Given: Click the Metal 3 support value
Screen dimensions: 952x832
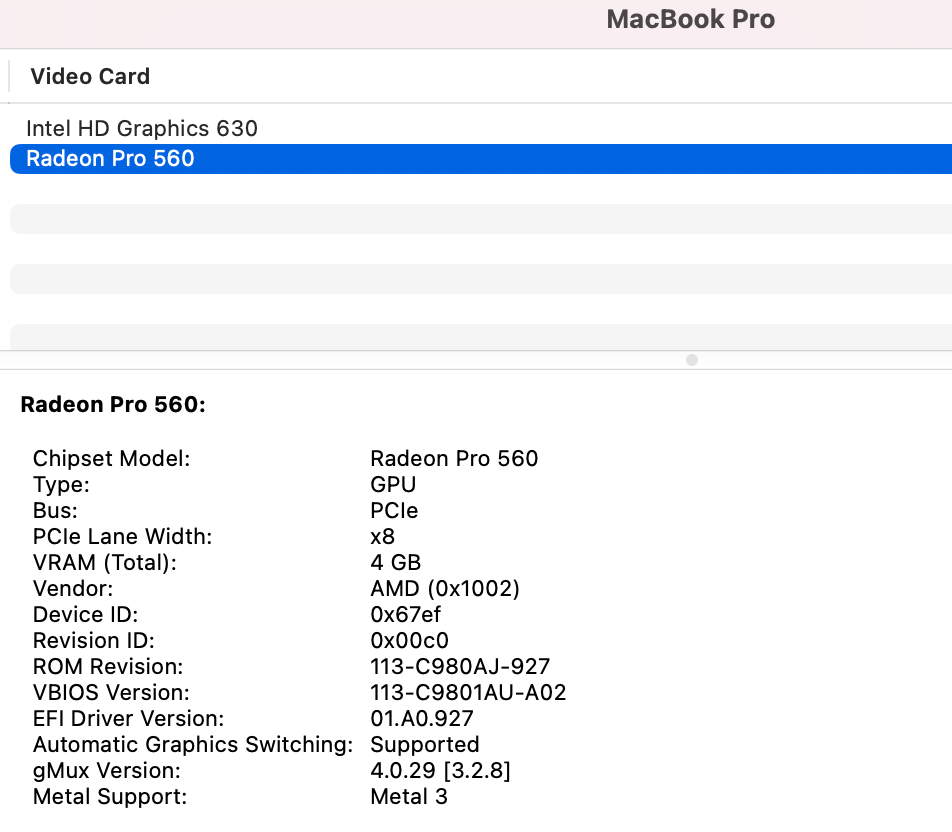Looking at the screenshot, I should point(409,797).
